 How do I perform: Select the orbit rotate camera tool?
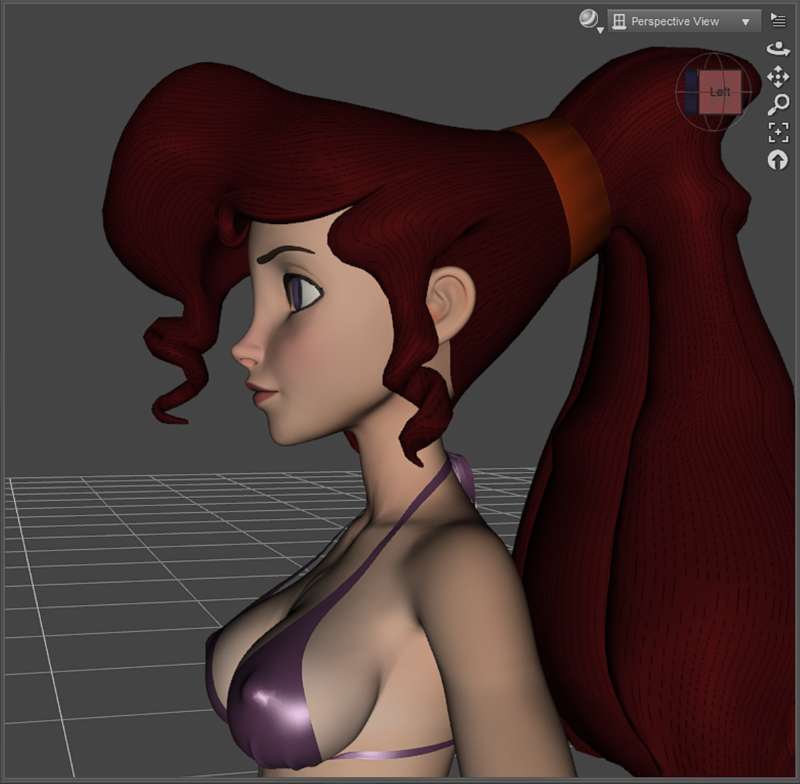[778, 49]
